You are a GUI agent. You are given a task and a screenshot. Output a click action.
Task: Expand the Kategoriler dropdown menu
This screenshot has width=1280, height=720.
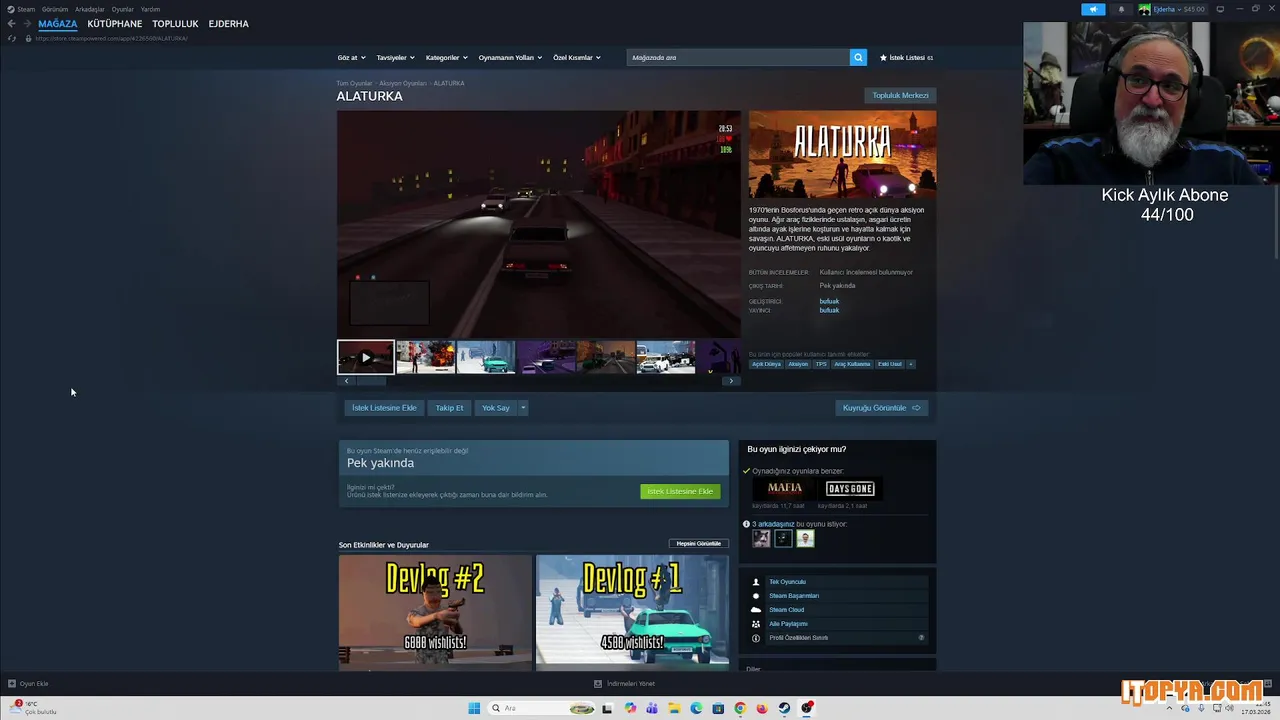(446, 58)
